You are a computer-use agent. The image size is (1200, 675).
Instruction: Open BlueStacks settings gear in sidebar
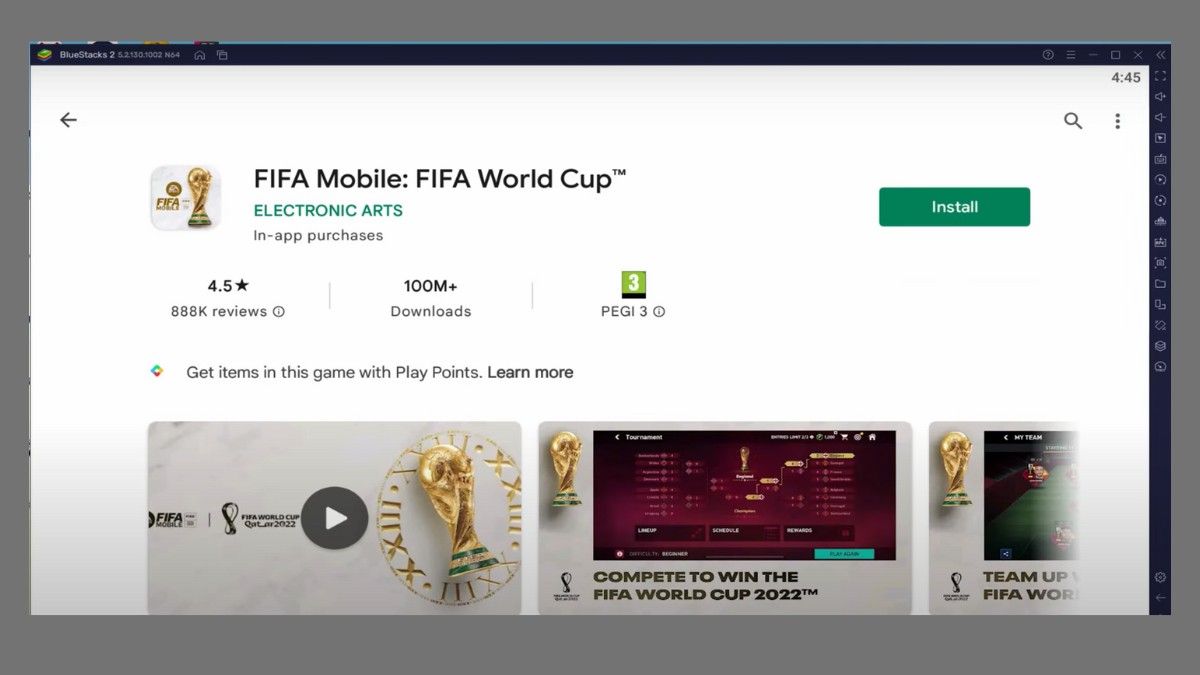tap(1160, 577)
